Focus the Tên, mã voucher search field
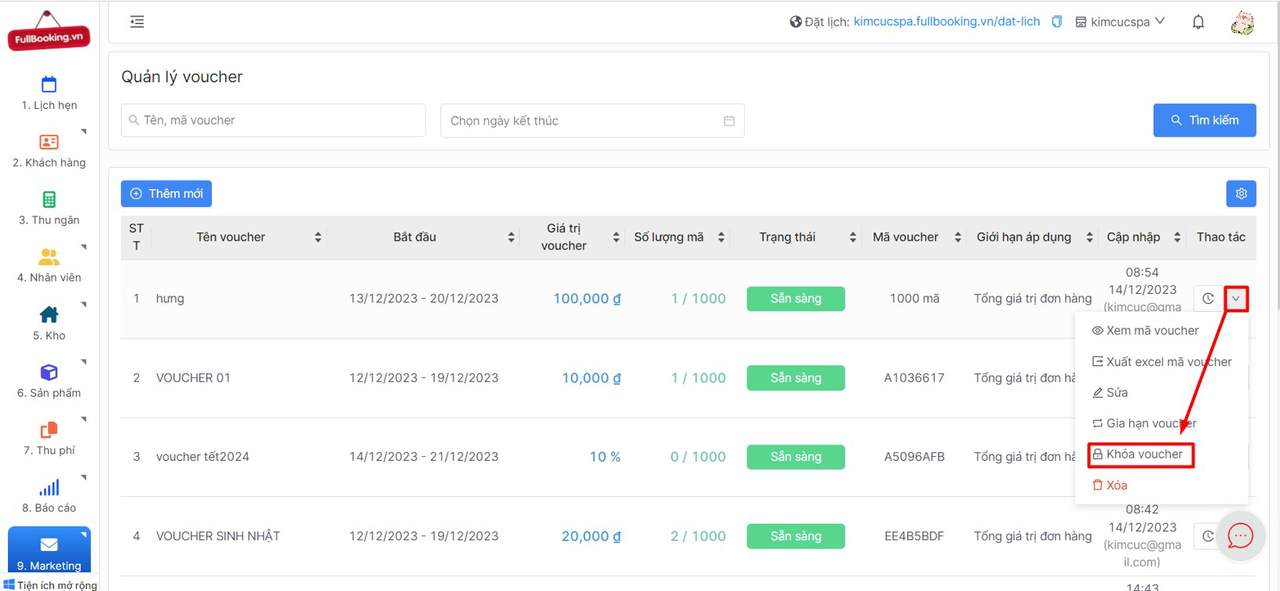 (x=273, y=121)
